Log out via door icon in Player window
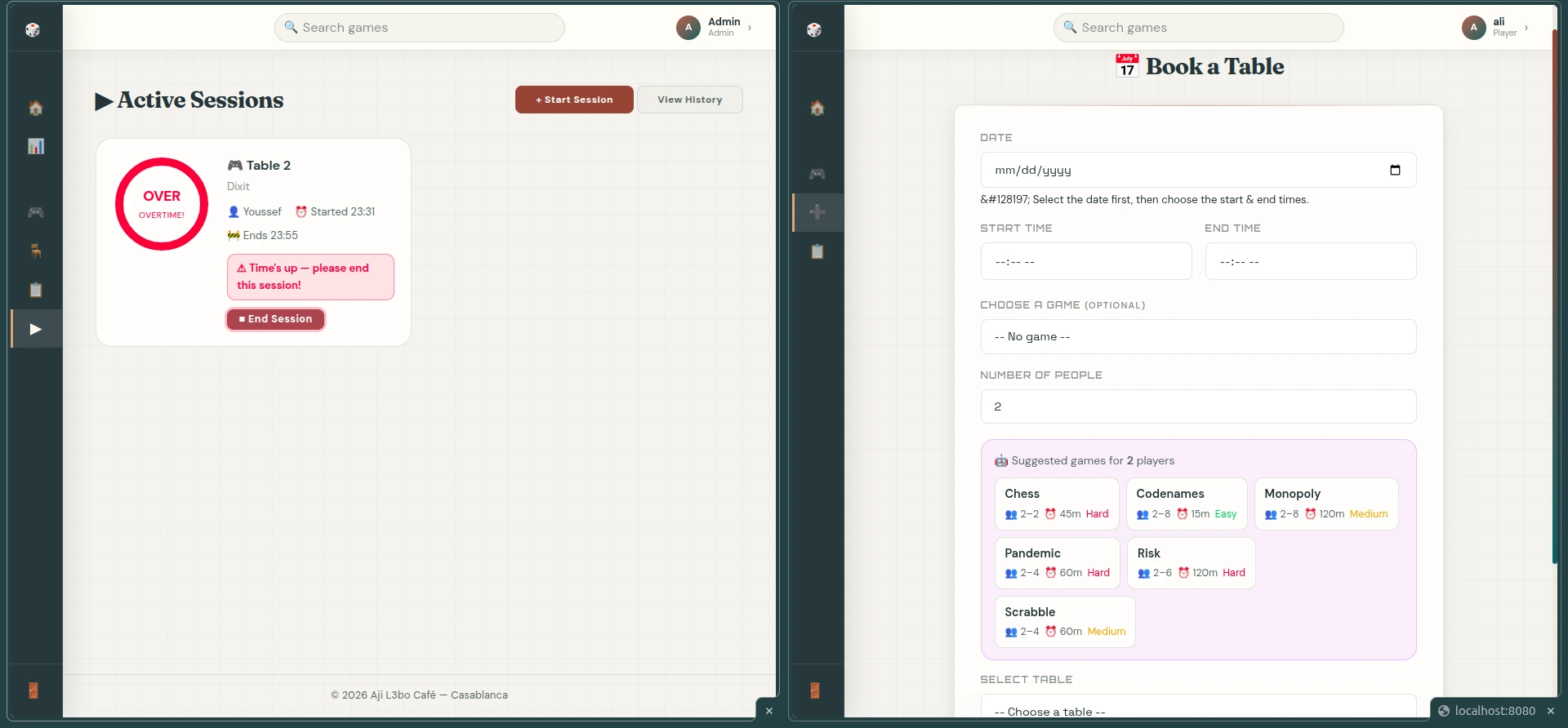 coord(815,690)
